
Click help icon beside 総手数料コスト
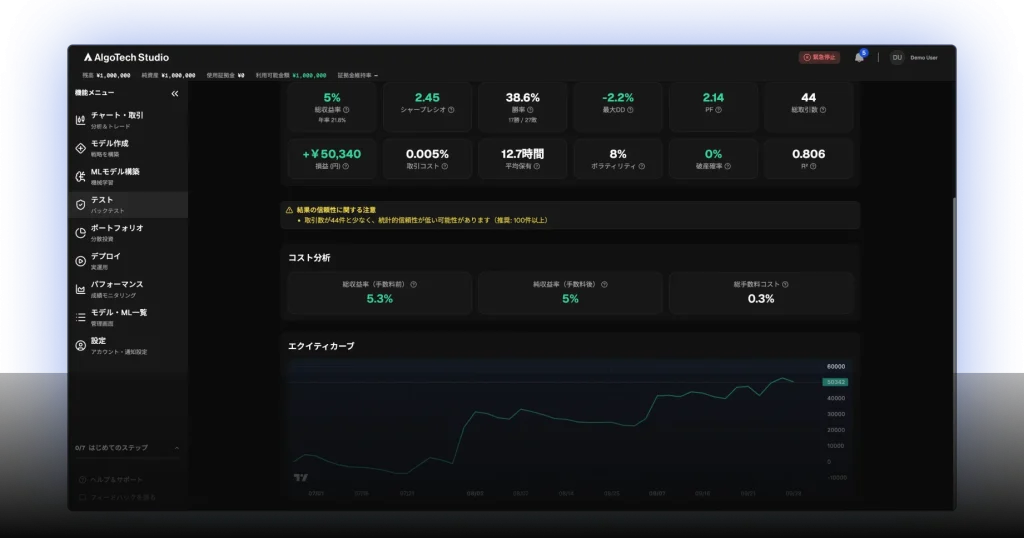(x=785, y=285)
